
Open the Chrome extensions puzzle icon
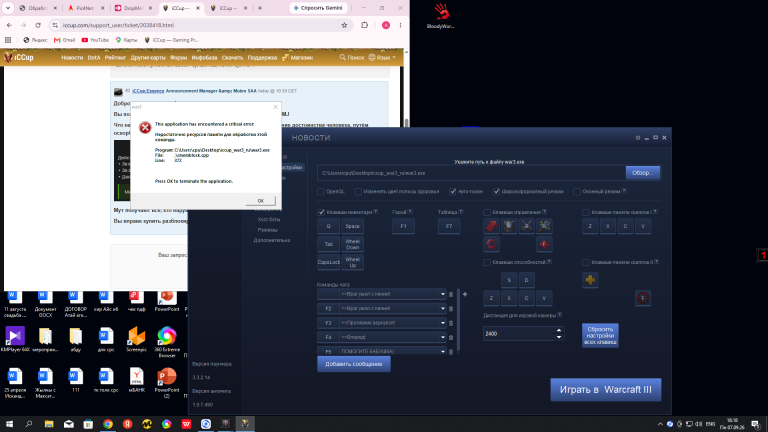364,25
